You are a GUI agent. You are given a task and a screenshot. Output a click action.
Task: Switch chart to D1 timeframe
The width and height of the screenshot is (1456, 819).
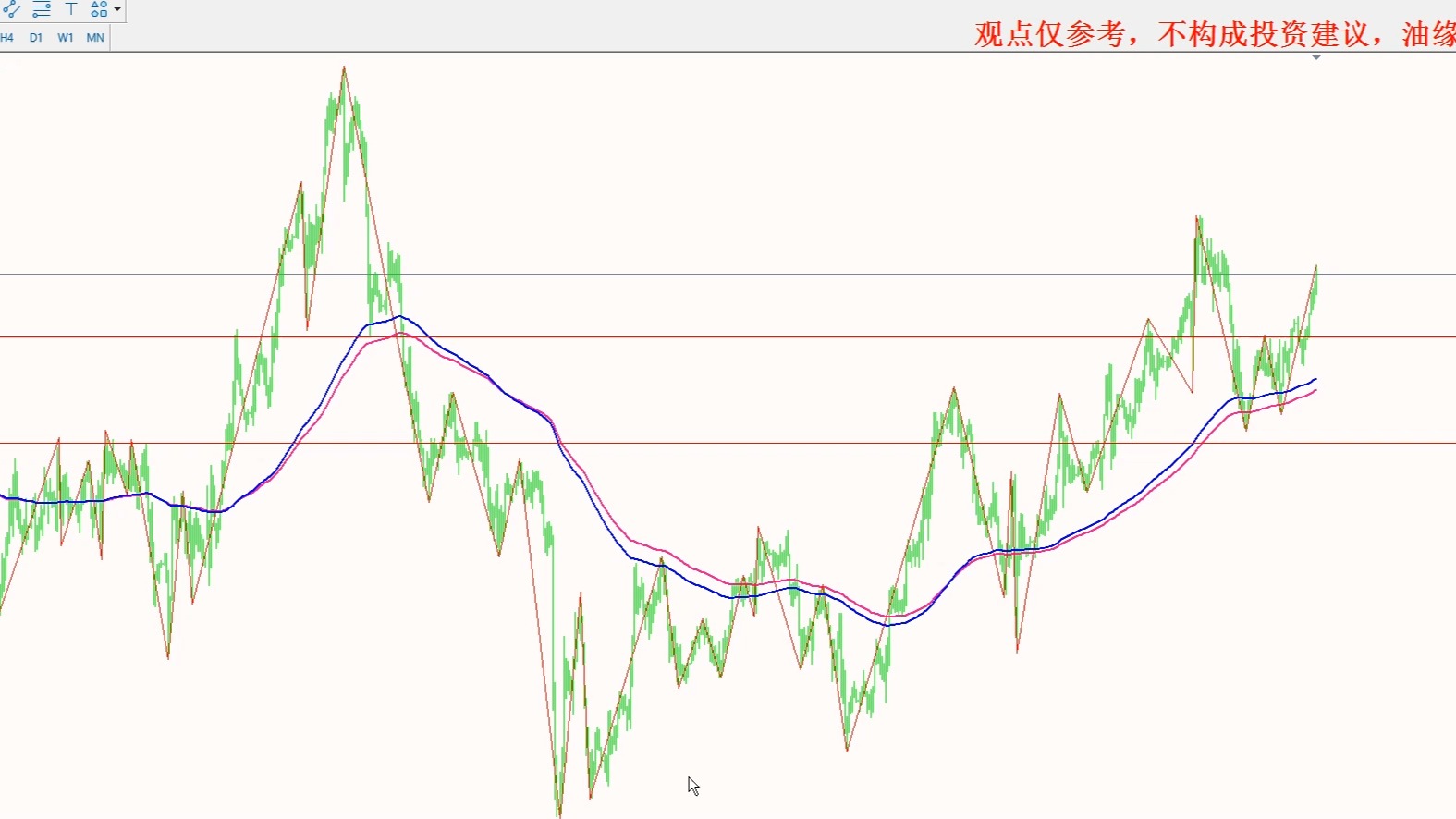coord(36,38)
